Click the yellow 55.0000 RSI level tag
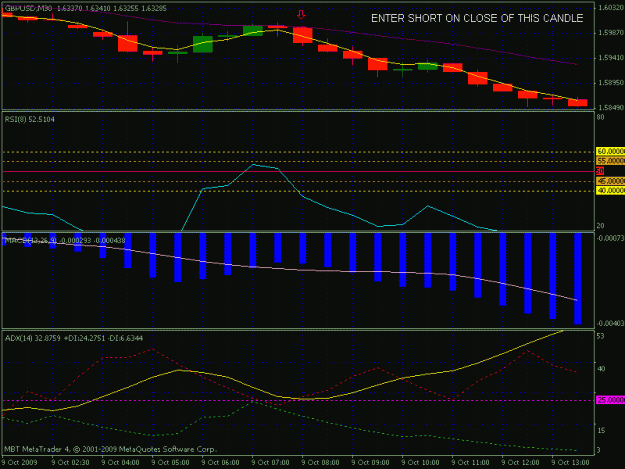Viewport: 625px width, 469px height. pos(611,161)
